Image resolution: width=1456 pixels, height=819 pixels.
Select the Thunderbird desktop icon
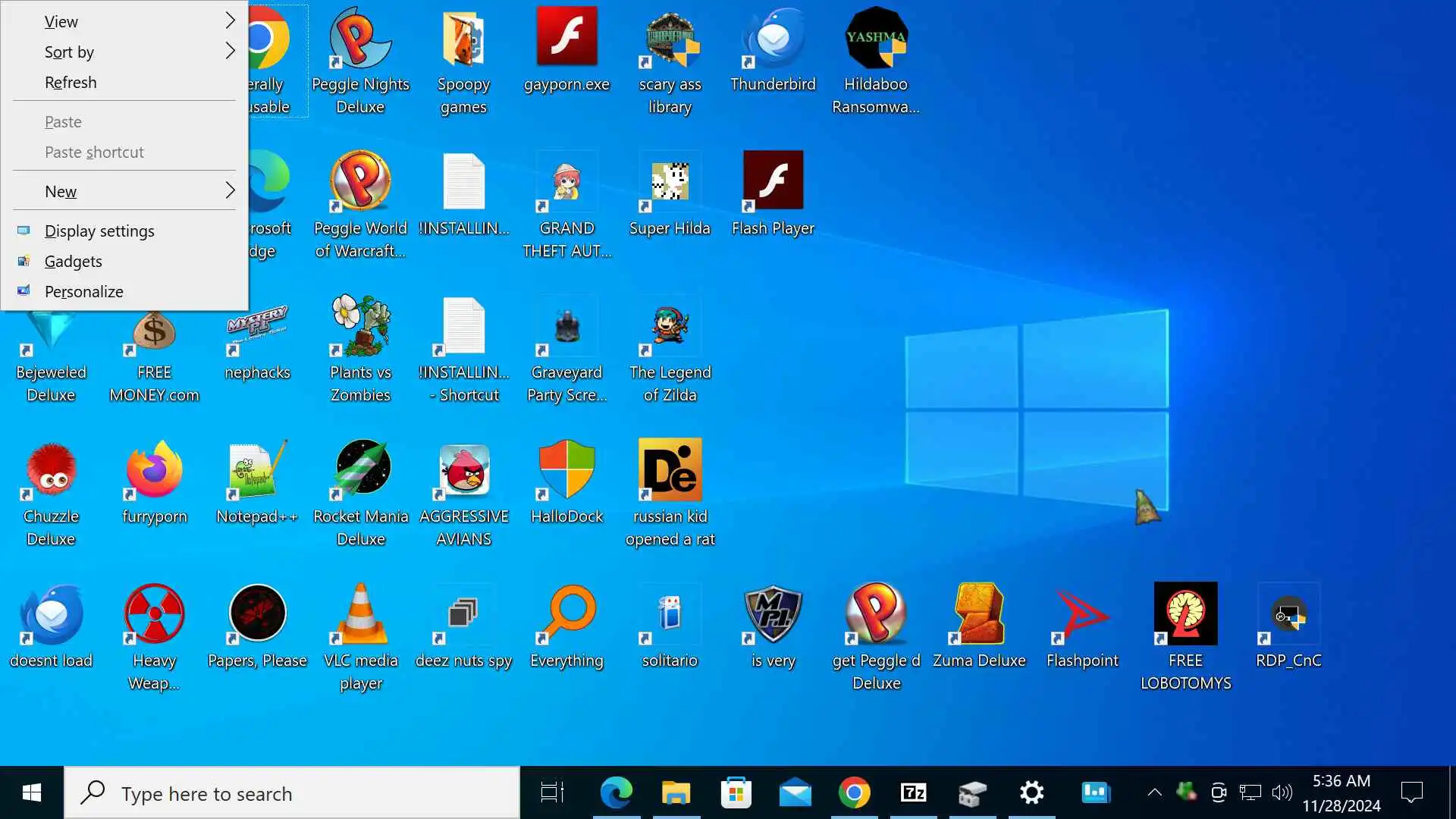[x=773, y=38]
